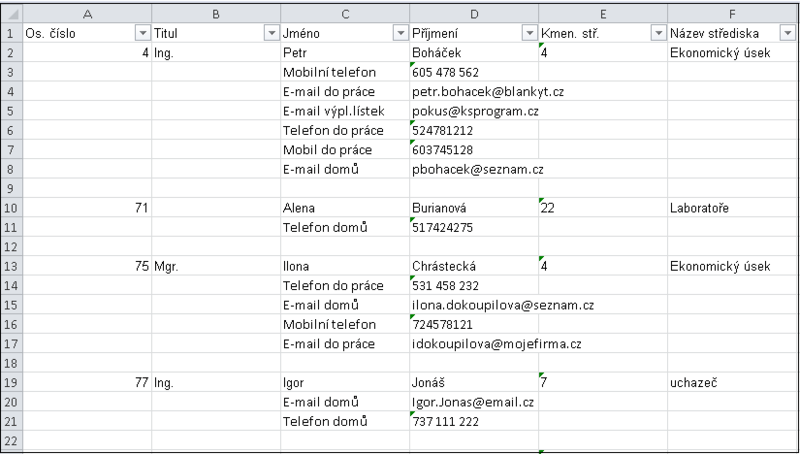Click the E-mail výpl.lístek label cell
The width and height of the screenshot is (800, 454).
click(x=345, y=111)
